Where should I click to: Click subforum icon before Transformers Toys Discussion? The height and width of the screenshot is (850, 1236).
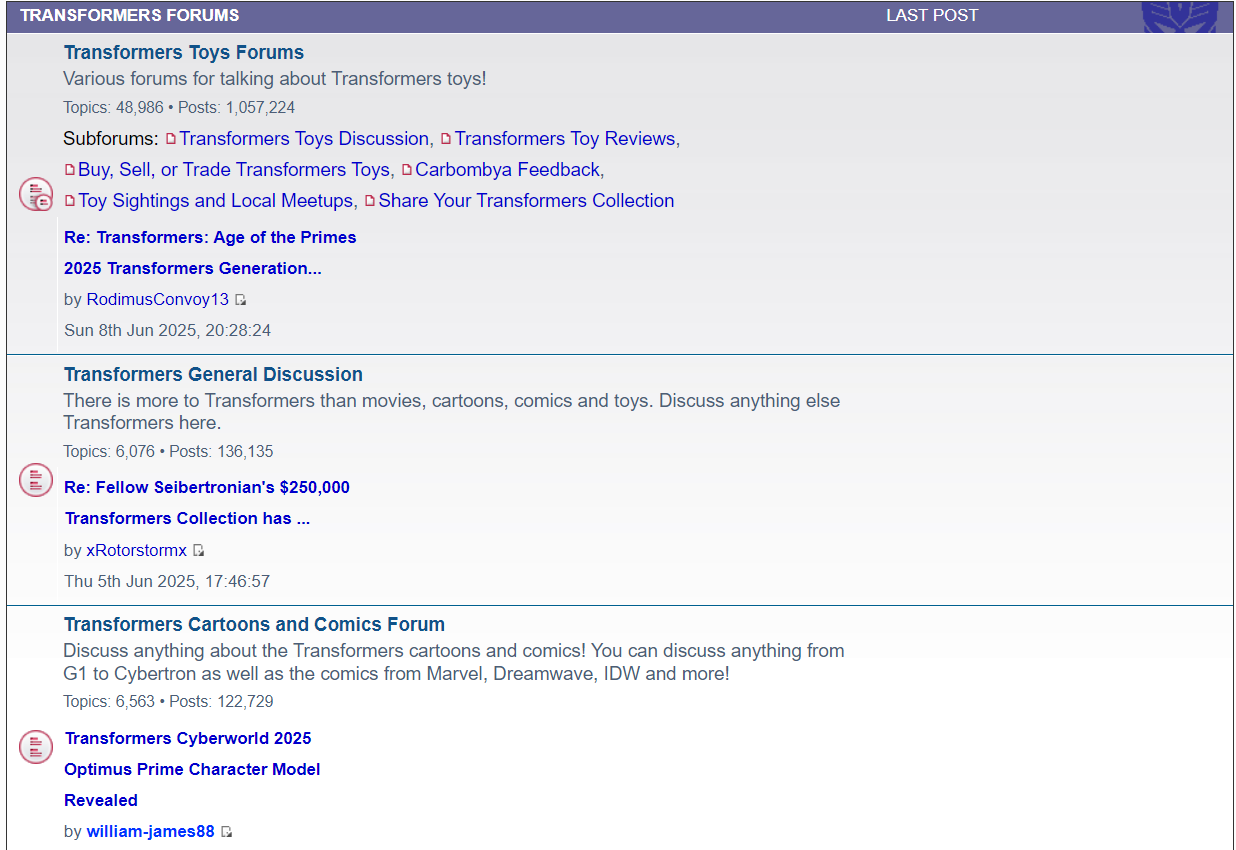point(171,139)
